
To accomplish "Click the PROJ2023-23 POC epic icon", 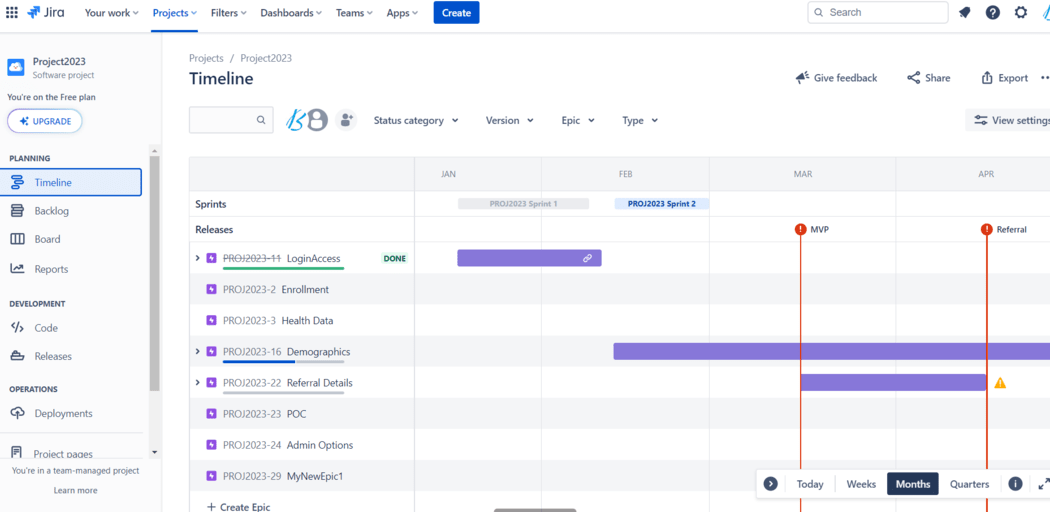I will coord(212,414).
